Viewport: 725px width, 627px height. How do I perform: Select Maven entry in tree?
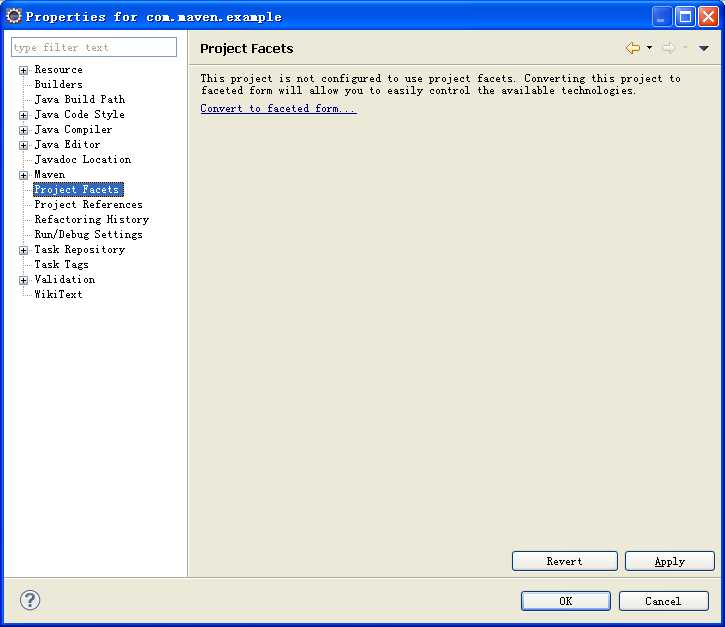pos(50,175)
